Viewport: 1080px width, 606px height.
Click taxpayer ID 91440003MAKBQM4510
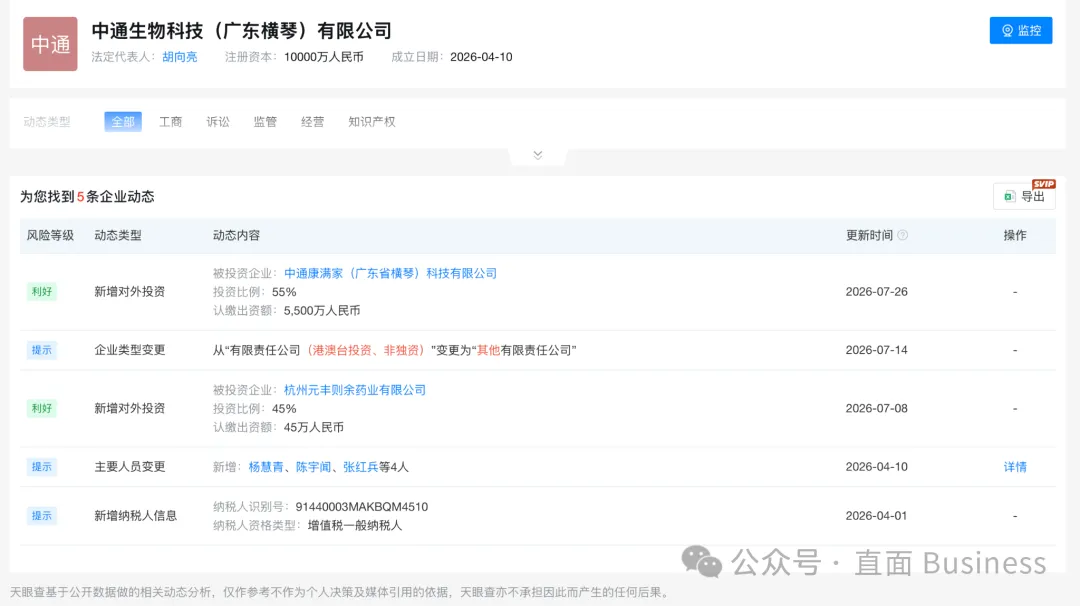pos(362,507)
